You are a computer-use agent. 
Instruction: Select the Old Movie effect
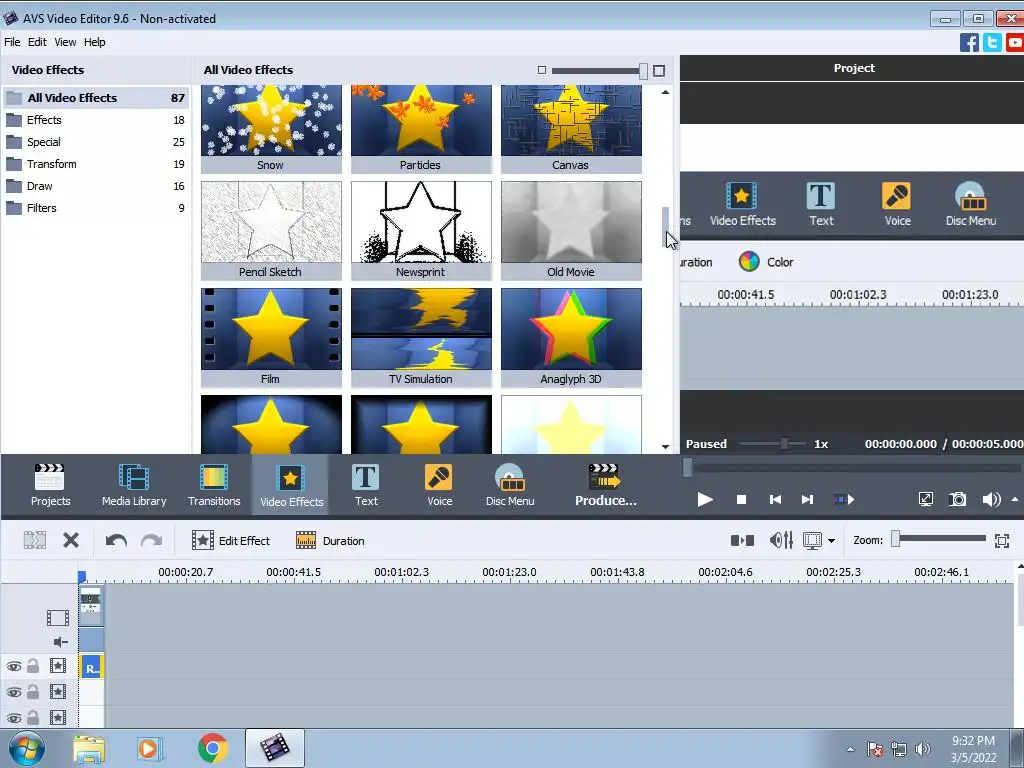tap(571, 231)
